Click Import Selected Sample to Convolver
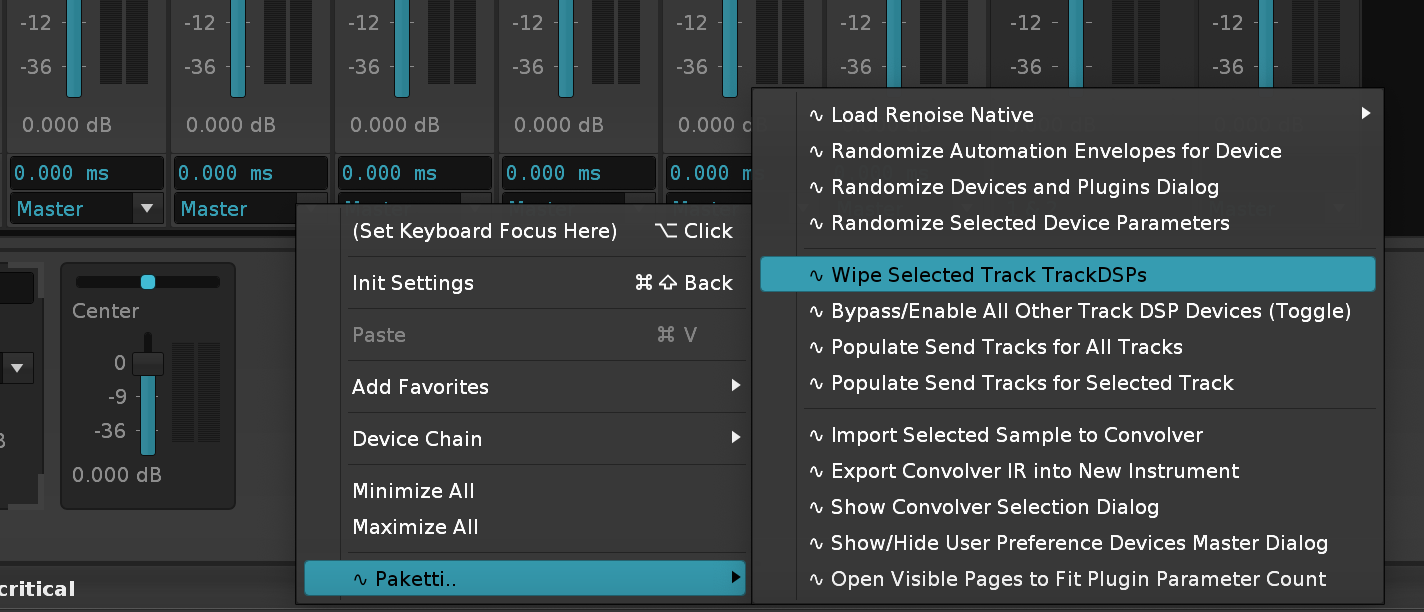Viewport: 1424px width, 612px height. [x=1017, y=435]
